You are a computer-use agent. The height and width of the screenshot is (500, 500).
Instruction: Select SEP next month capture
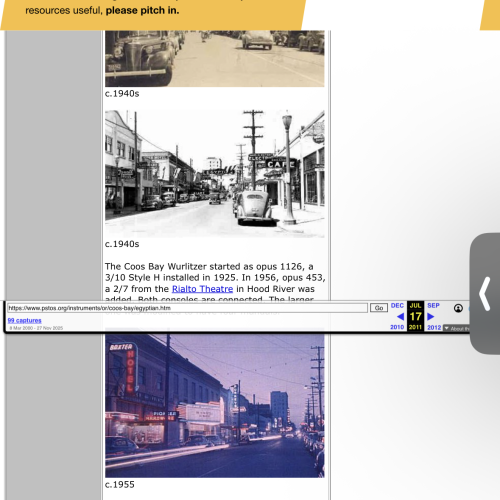(x=433, y=305)
